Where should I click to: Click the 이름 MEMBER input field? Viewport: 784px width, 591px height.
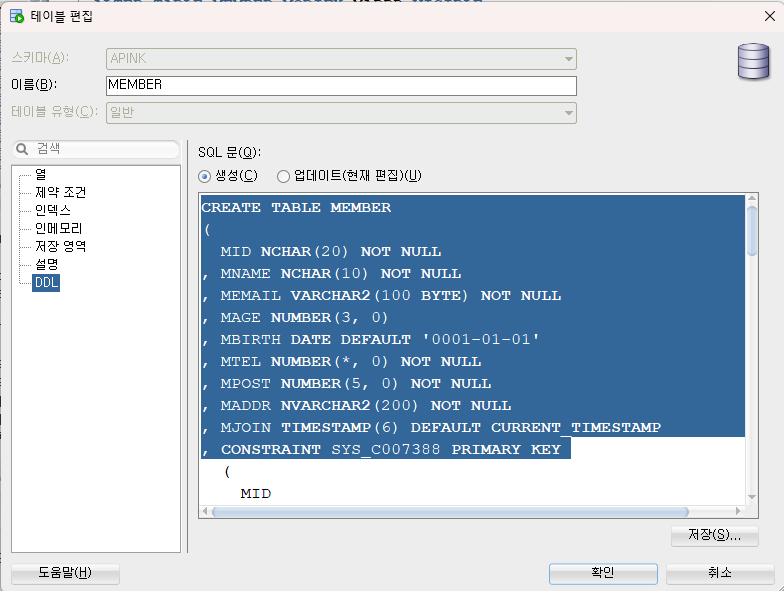[341, 86]
